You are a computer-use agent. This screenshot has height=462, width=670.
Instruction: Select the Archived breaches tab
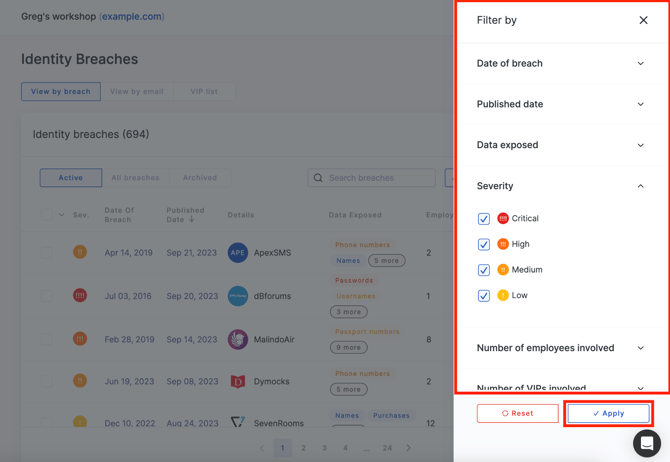(200, 178)
